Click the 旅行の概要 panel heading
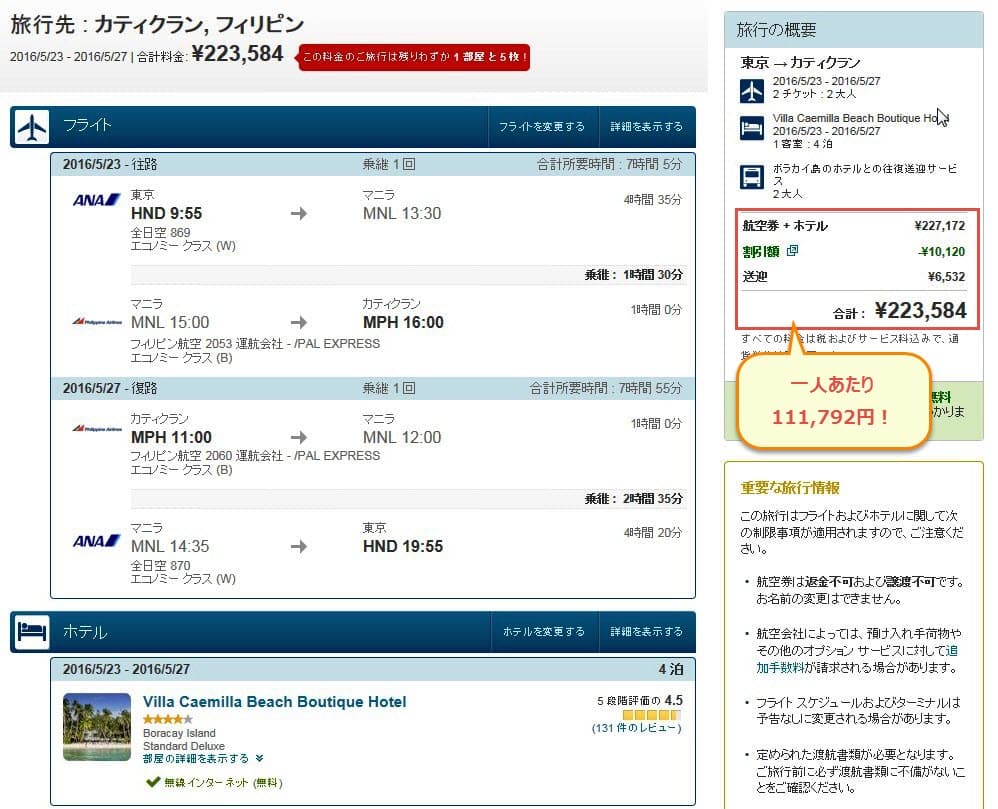Screen dimensions: 998x809 (x=777, y=30)
